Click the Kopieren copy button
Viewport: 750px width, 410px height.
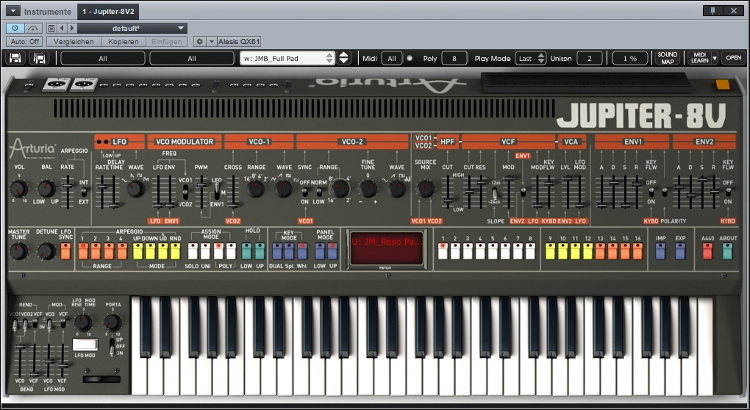123,42
